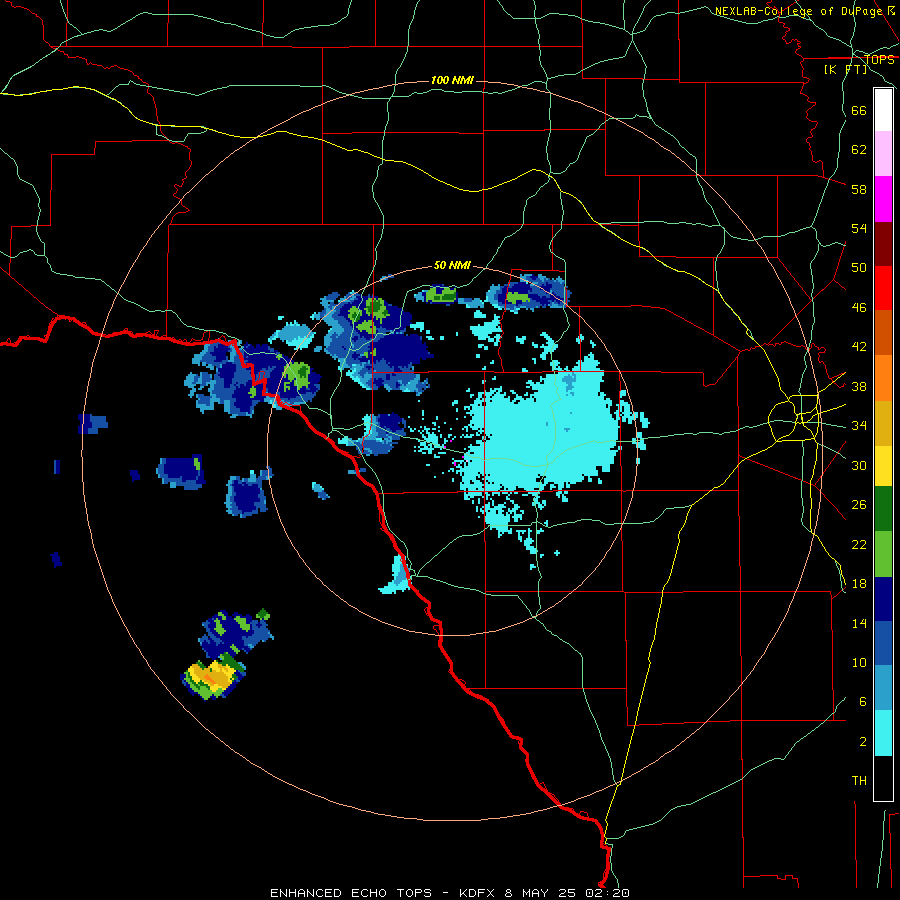This screenshot has height=900, width=900.
Task: Click the legend value 66
Action: point(859,110)
